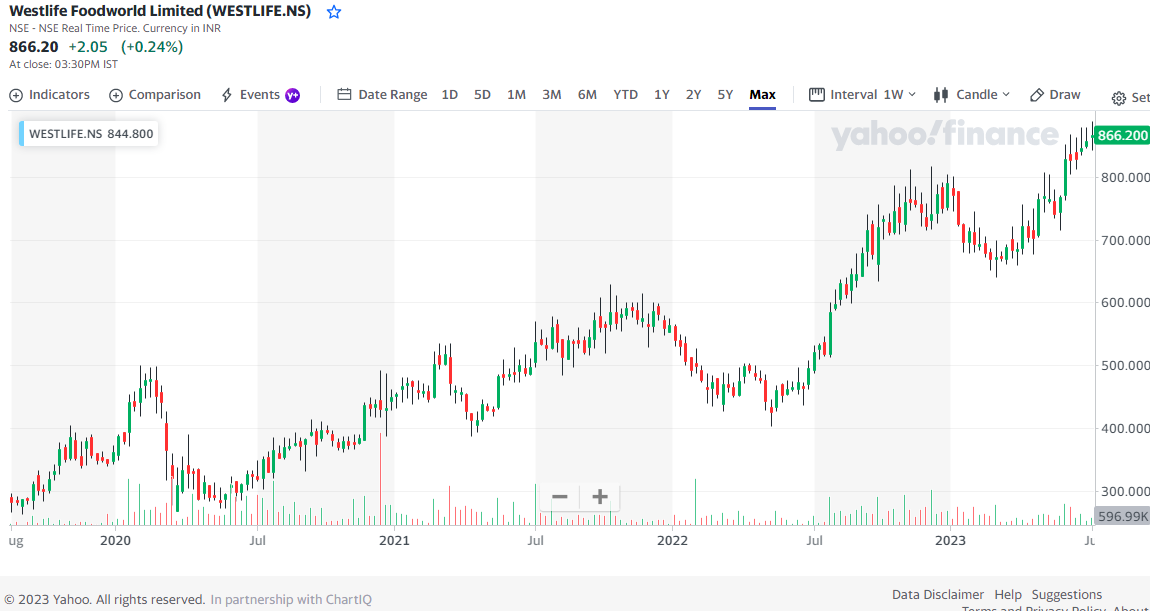
Task: Click the purple Y+ premium badge
Action: click(293, 95)
